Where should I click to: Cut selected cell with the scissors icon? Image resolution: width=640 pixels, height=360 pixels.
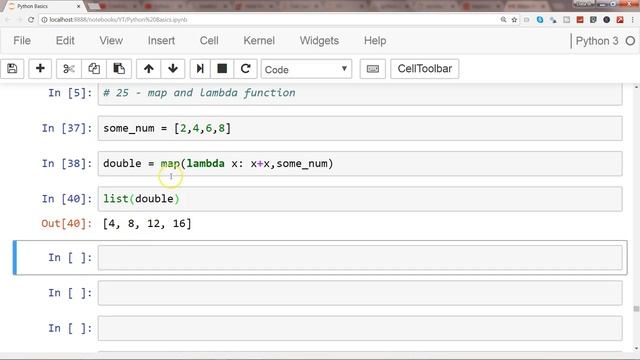pyautogui.click(x=69, y=69)
